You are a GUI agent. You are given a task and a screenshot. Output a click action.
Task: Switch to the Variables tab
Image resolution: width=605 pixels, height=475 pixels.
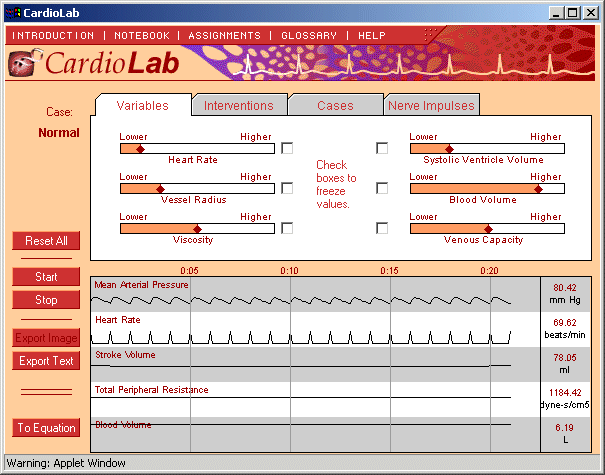pos(142,105)
